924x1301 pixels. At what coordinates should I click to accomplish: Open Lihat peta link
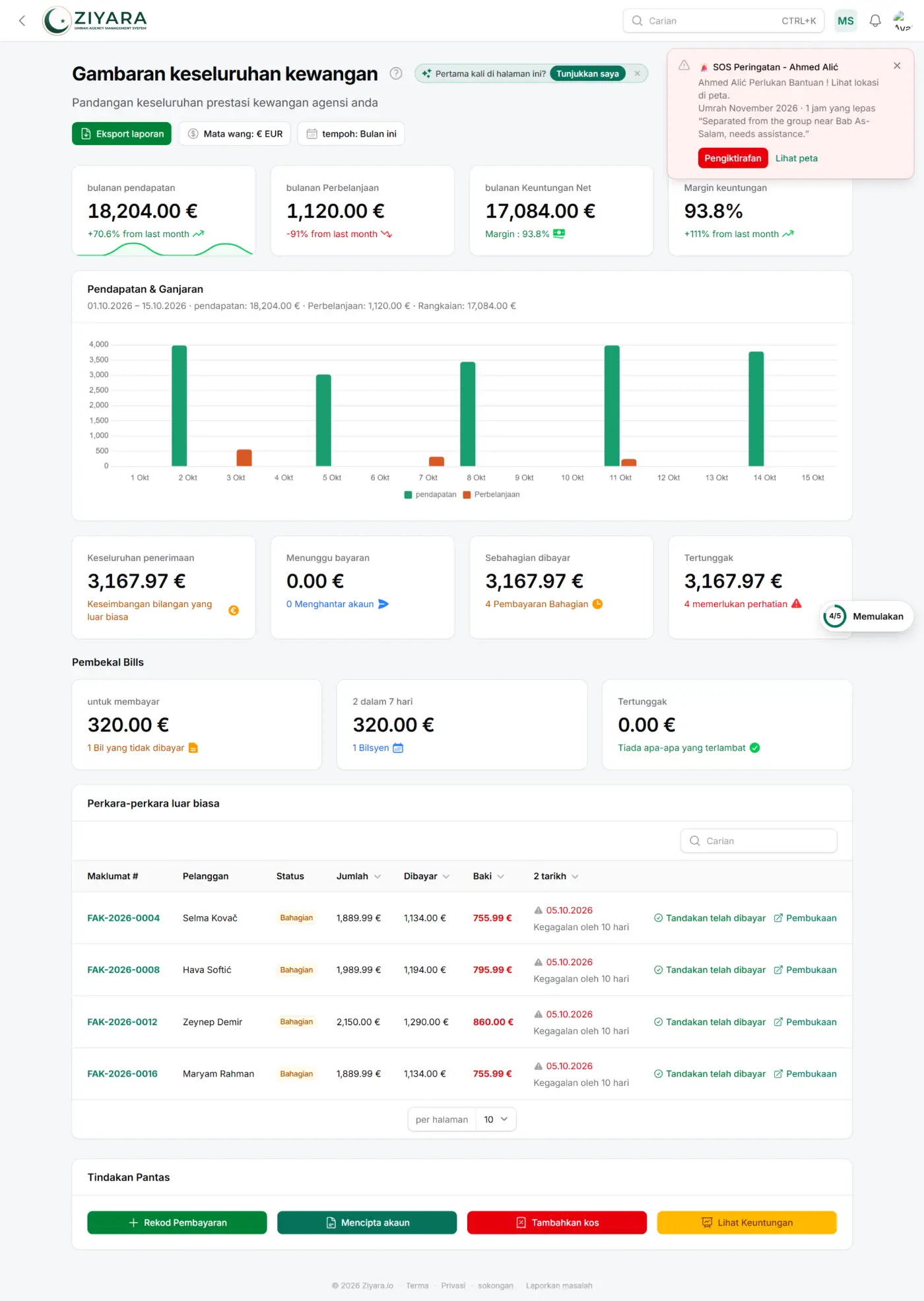point(797,158)
